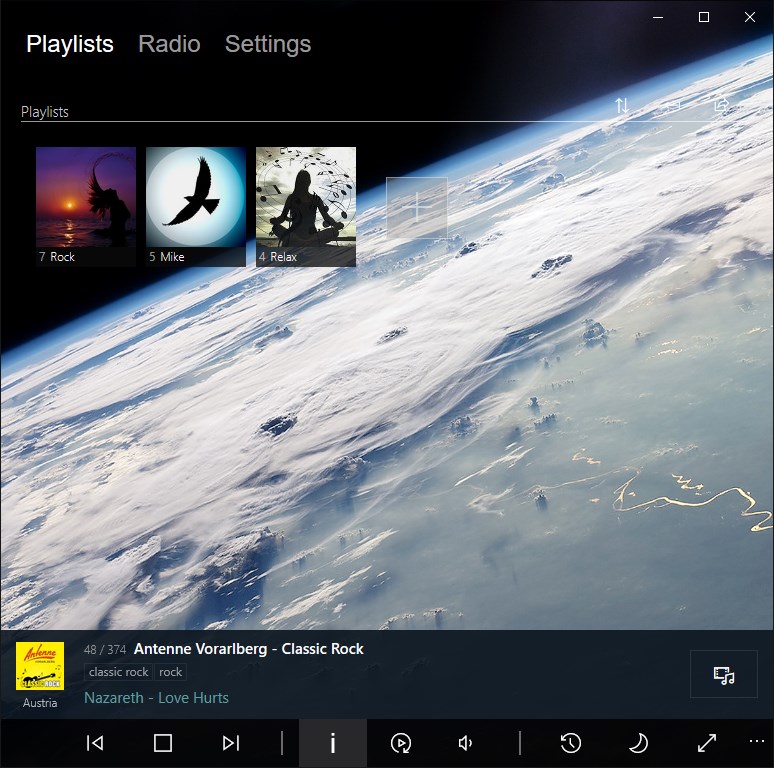Open the listening history clock icon
774x768 pixels.
[571, 743]
